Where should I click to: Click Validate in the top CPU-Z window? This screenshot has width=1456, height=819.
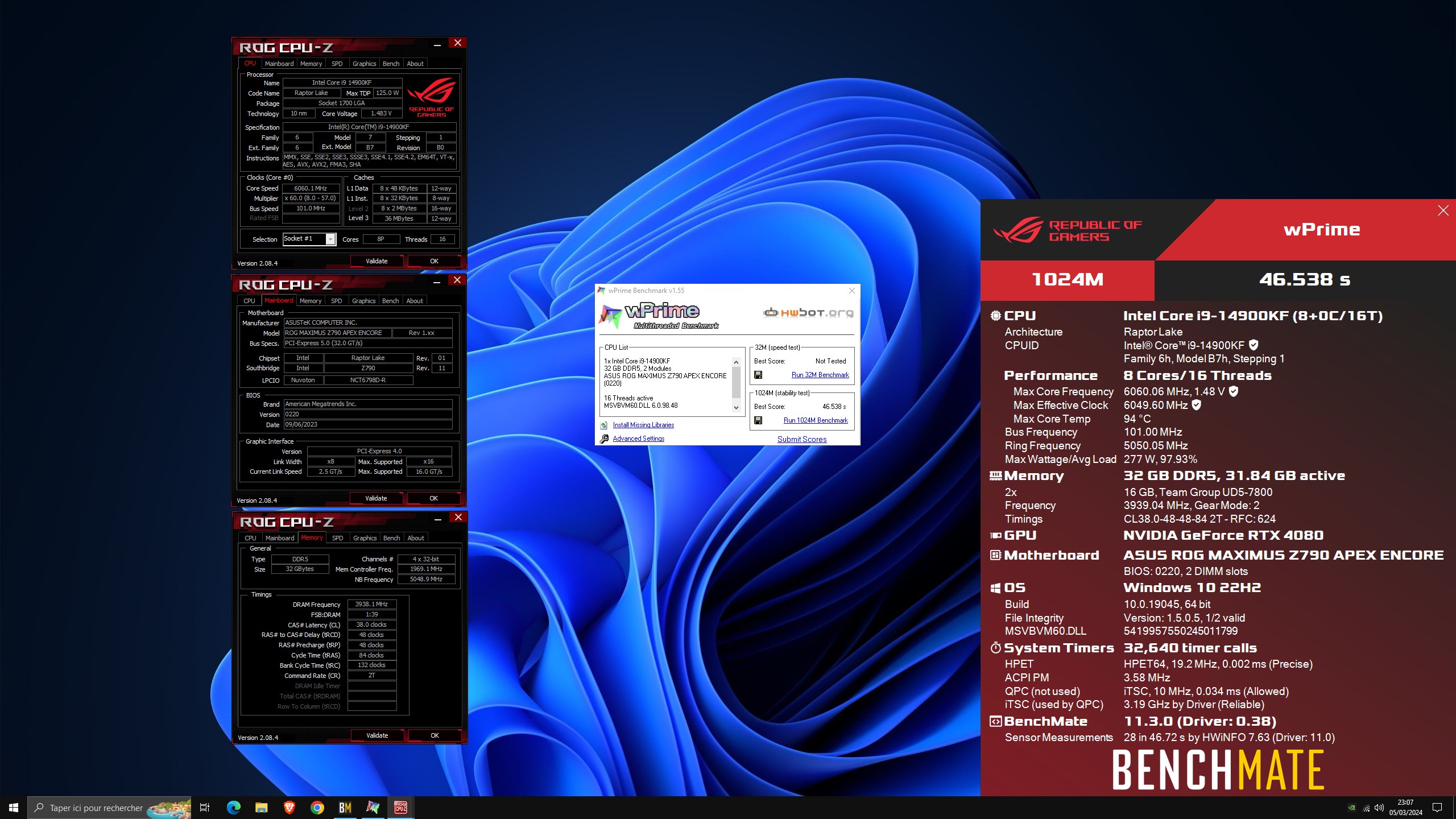pyautogui.click(x=377, y=261)
